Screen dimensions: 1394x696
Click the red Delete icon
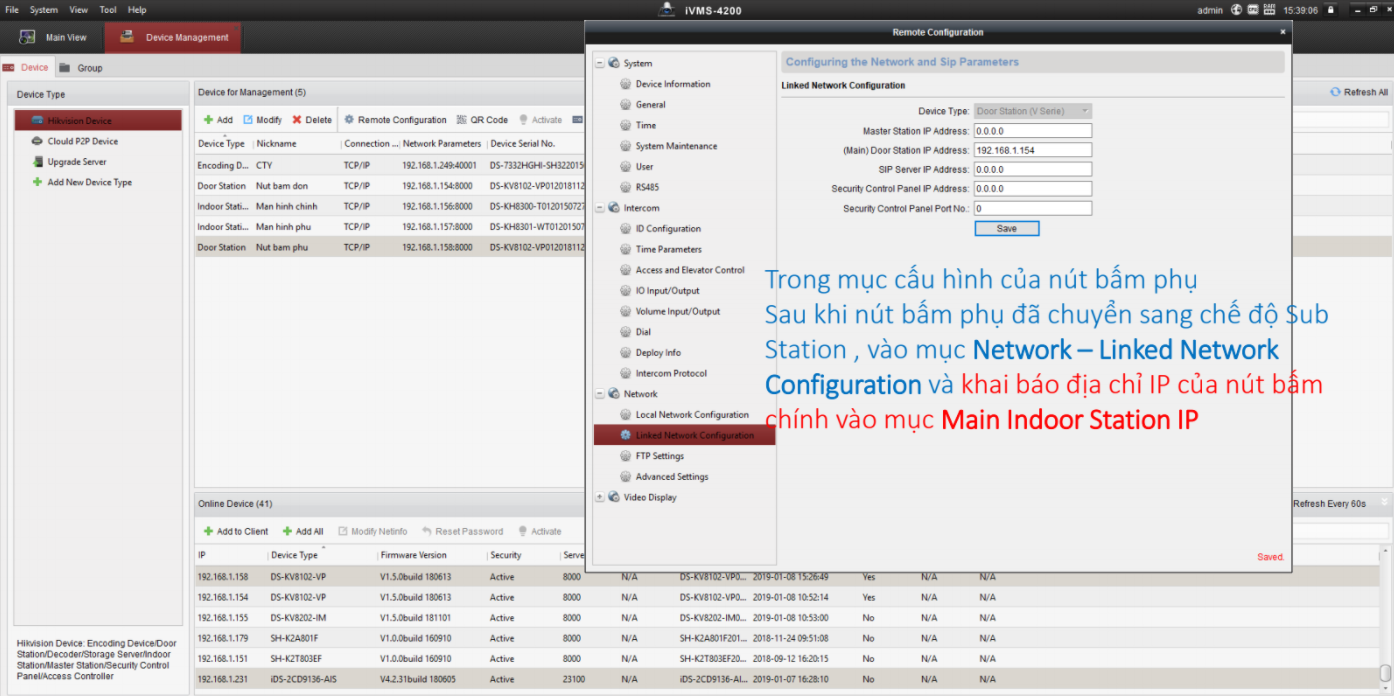[x=297, y=120]
